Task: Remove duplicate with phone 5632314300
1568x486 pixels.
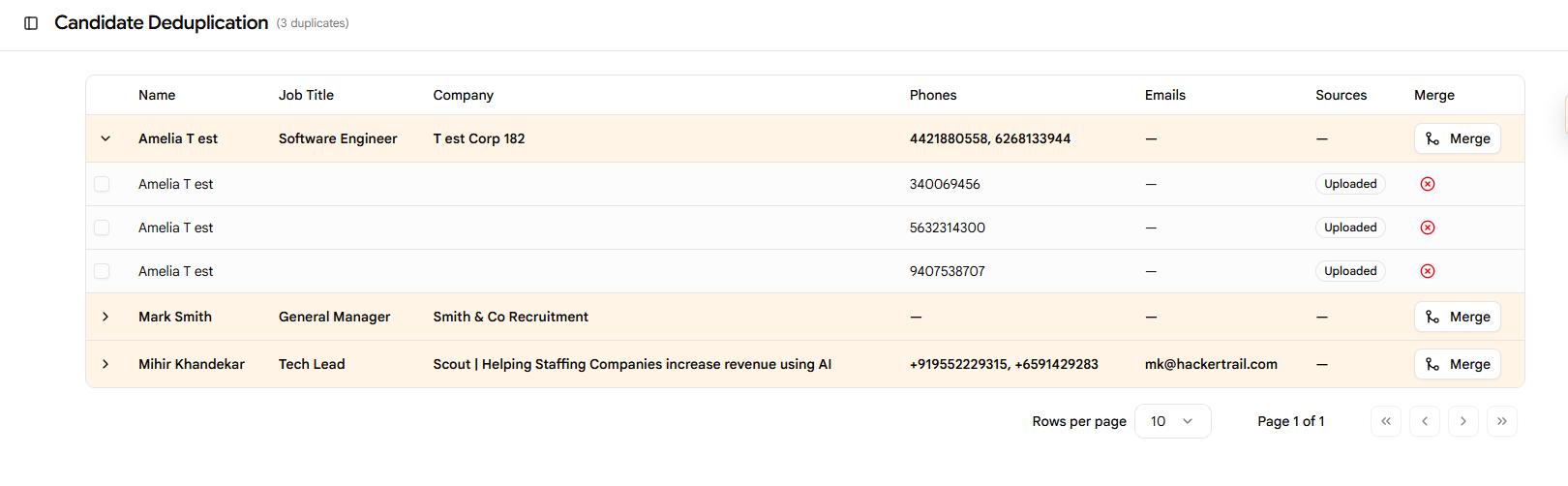Action: tap(1427, 228)
